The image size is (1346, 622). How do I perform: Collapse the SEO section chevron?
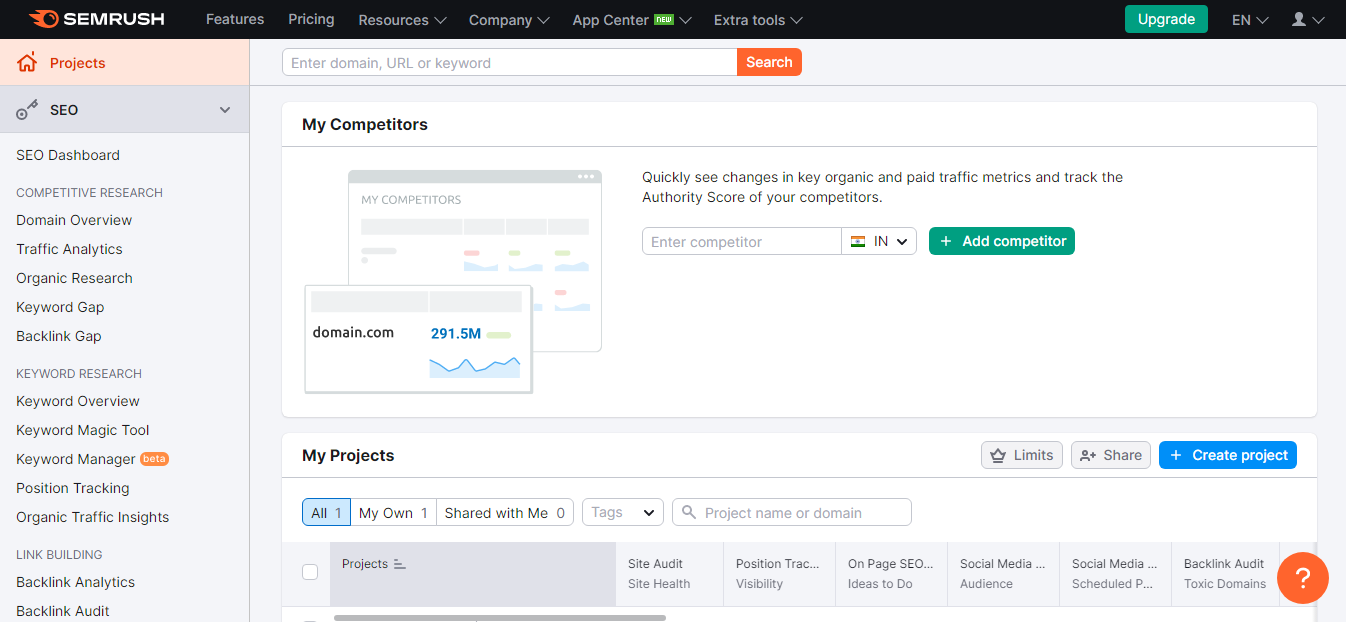point(225,110)
